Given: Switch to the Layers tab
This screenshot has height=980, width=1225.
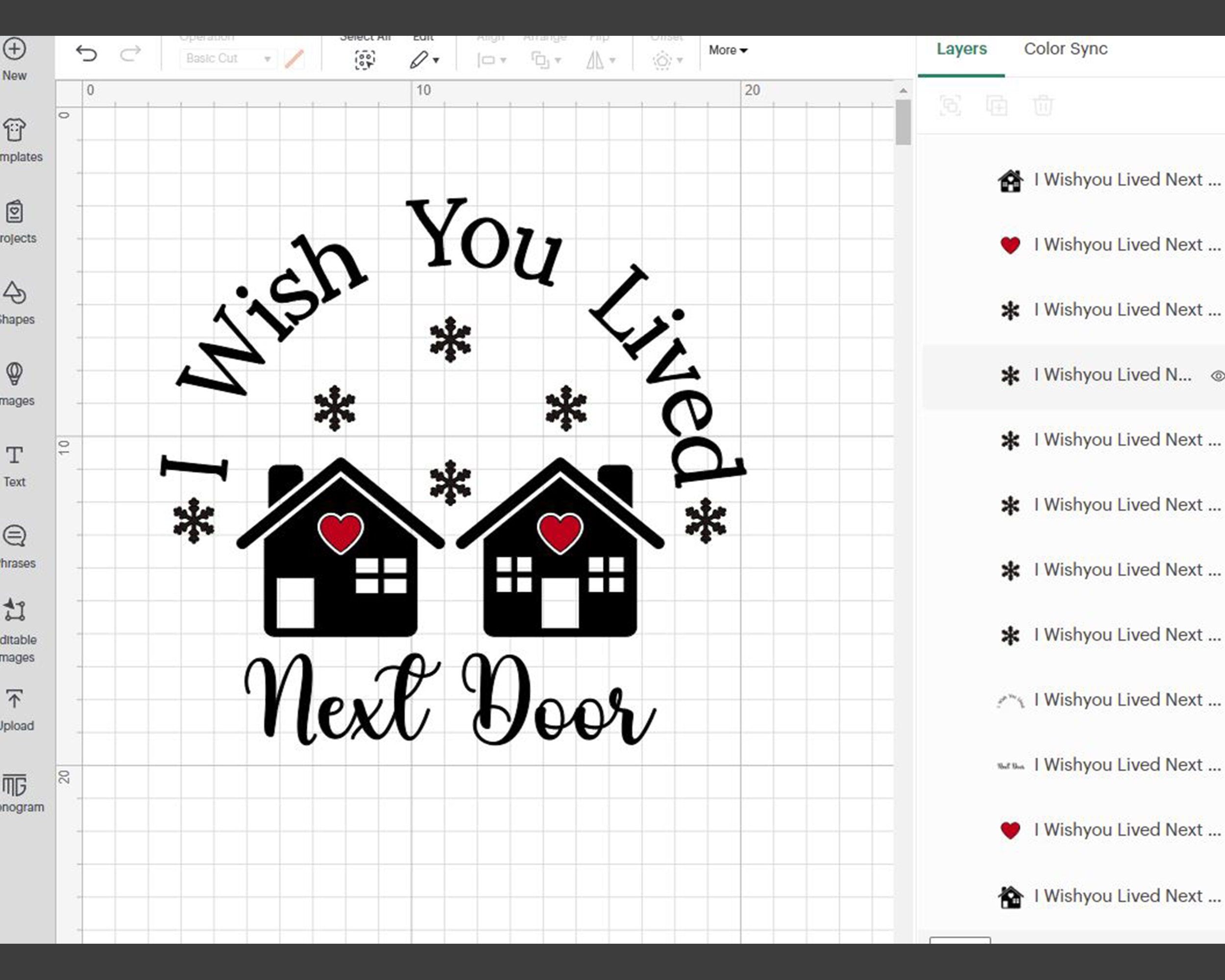Looking at the screenshot, I should point(961,49).
